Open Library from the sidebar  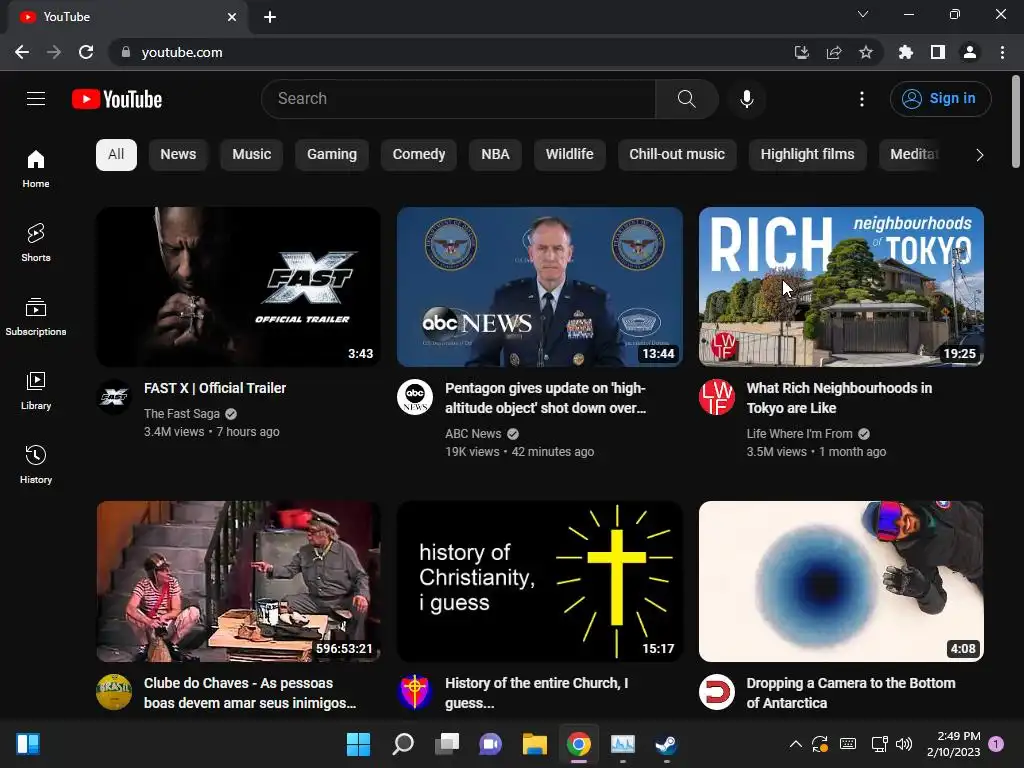coord(36,391)
